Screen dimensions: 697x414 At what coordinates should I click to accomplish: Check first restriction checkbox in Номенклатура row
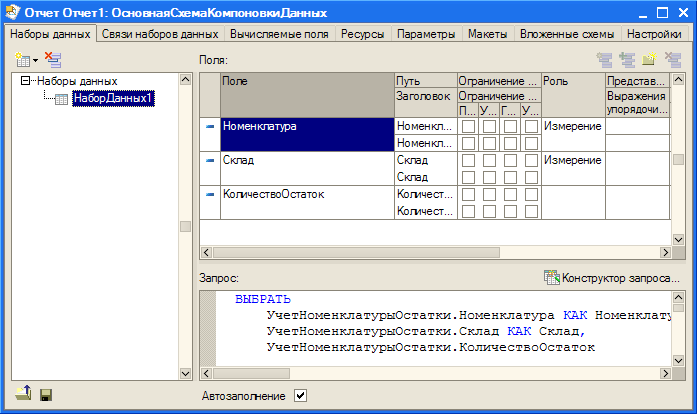[468, 127]
